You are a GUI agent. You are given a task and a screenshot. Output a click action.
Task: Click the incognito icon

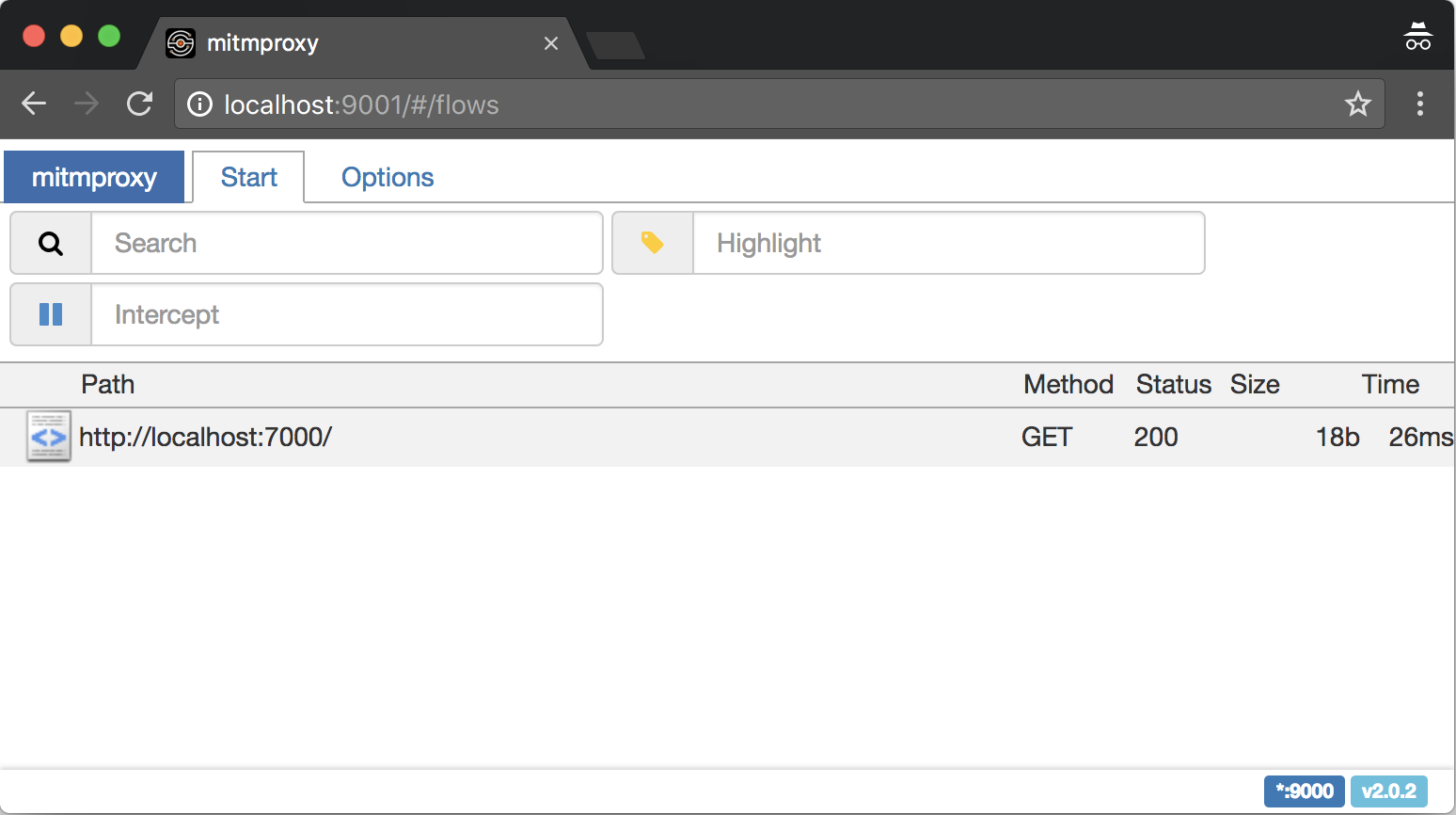(1417, 37)
